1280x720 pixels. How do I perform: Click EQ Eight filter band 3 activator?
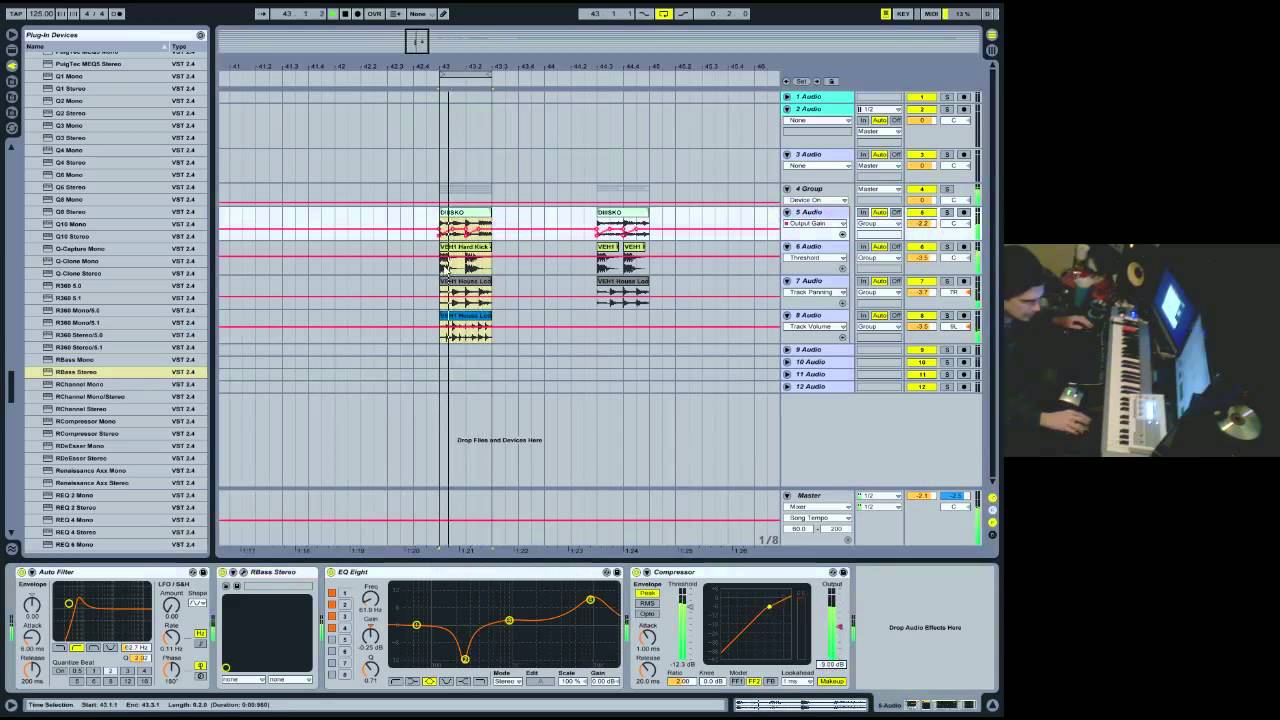coord(332,616)
